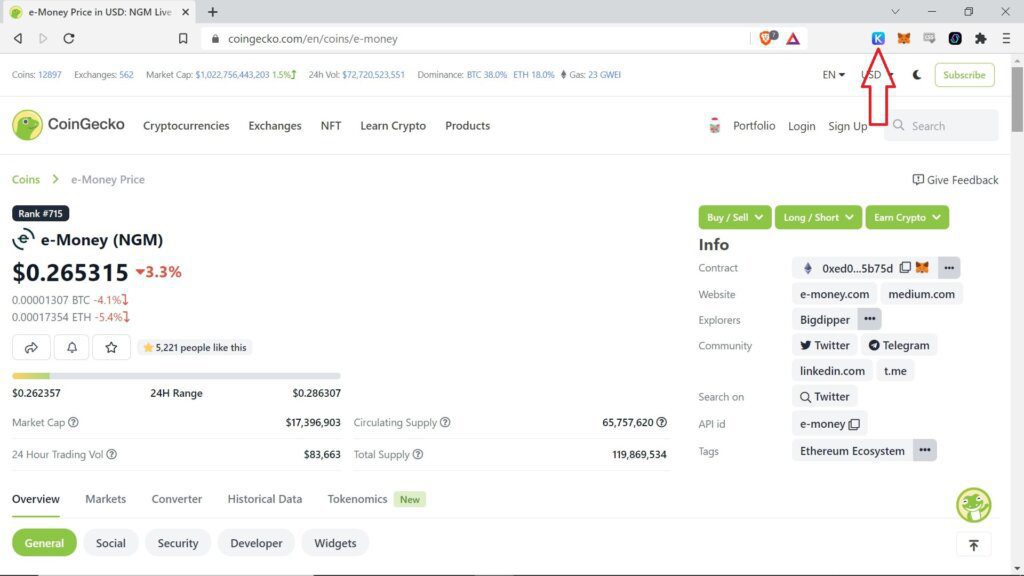Click Give Feedback
The height and width of the screenshot is (576, 1024).
pyautogui.click(x=955, y=180)
